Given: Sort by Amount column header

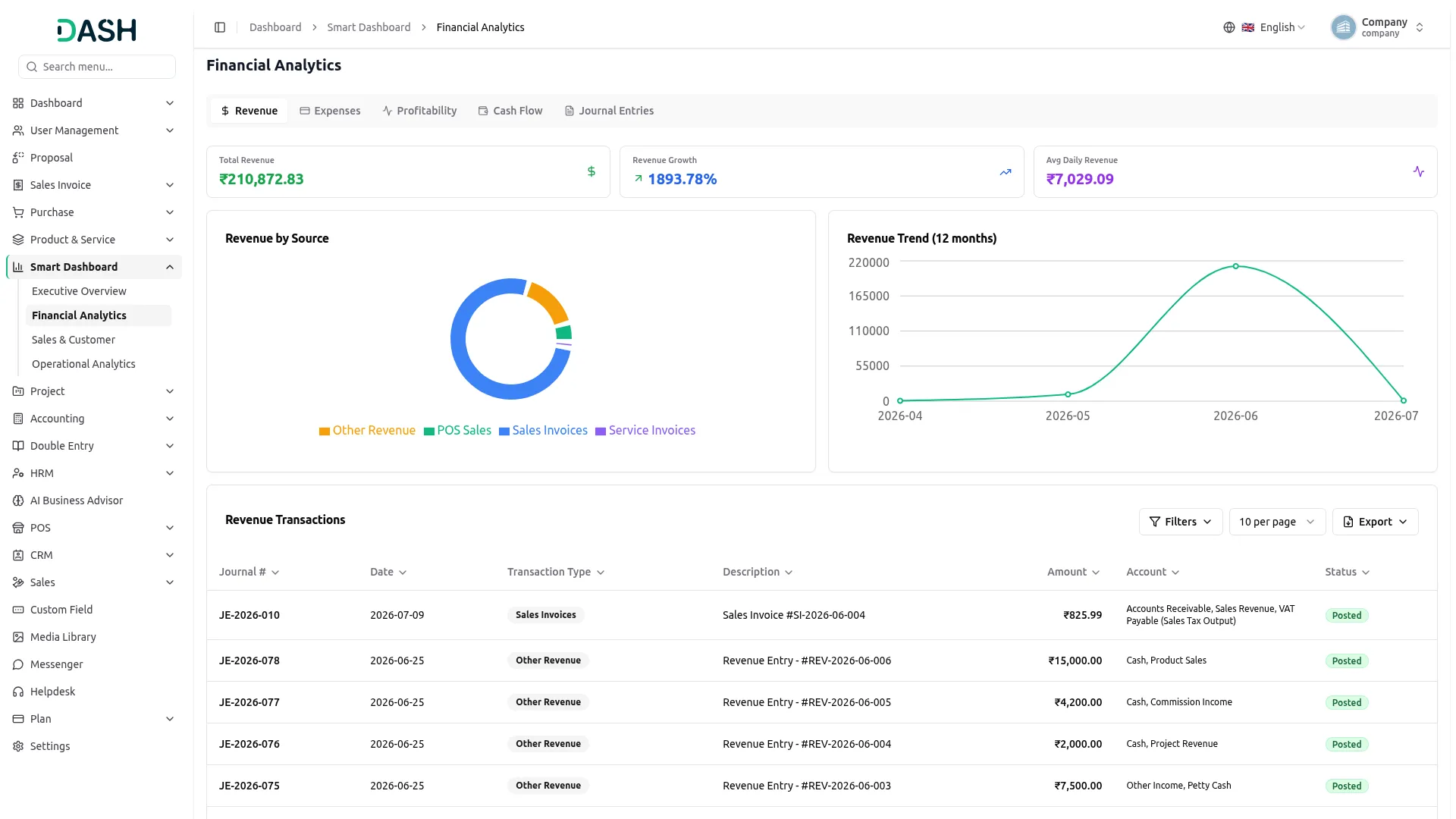Looking at the screenshot, I should point(1073,572).
